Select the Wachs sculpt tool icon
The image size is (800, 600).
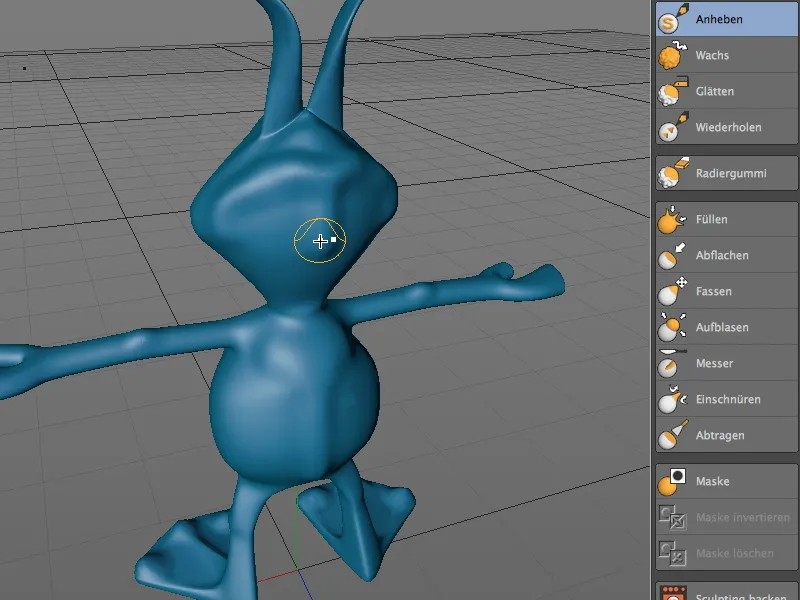tap(672, 55)
